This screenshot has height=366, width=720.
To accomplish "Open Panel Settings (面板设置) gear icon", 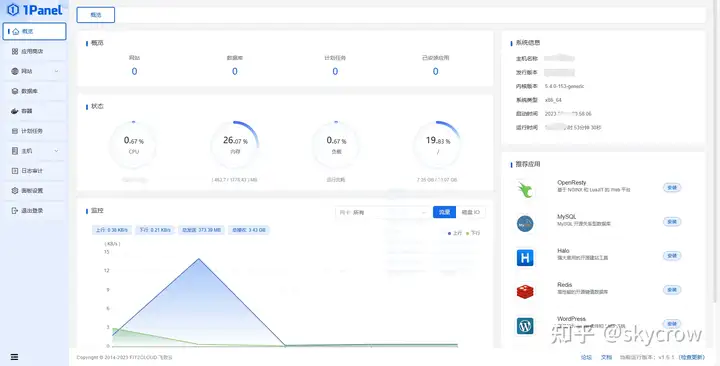I will pyautogui.click(x=15, y=191).
